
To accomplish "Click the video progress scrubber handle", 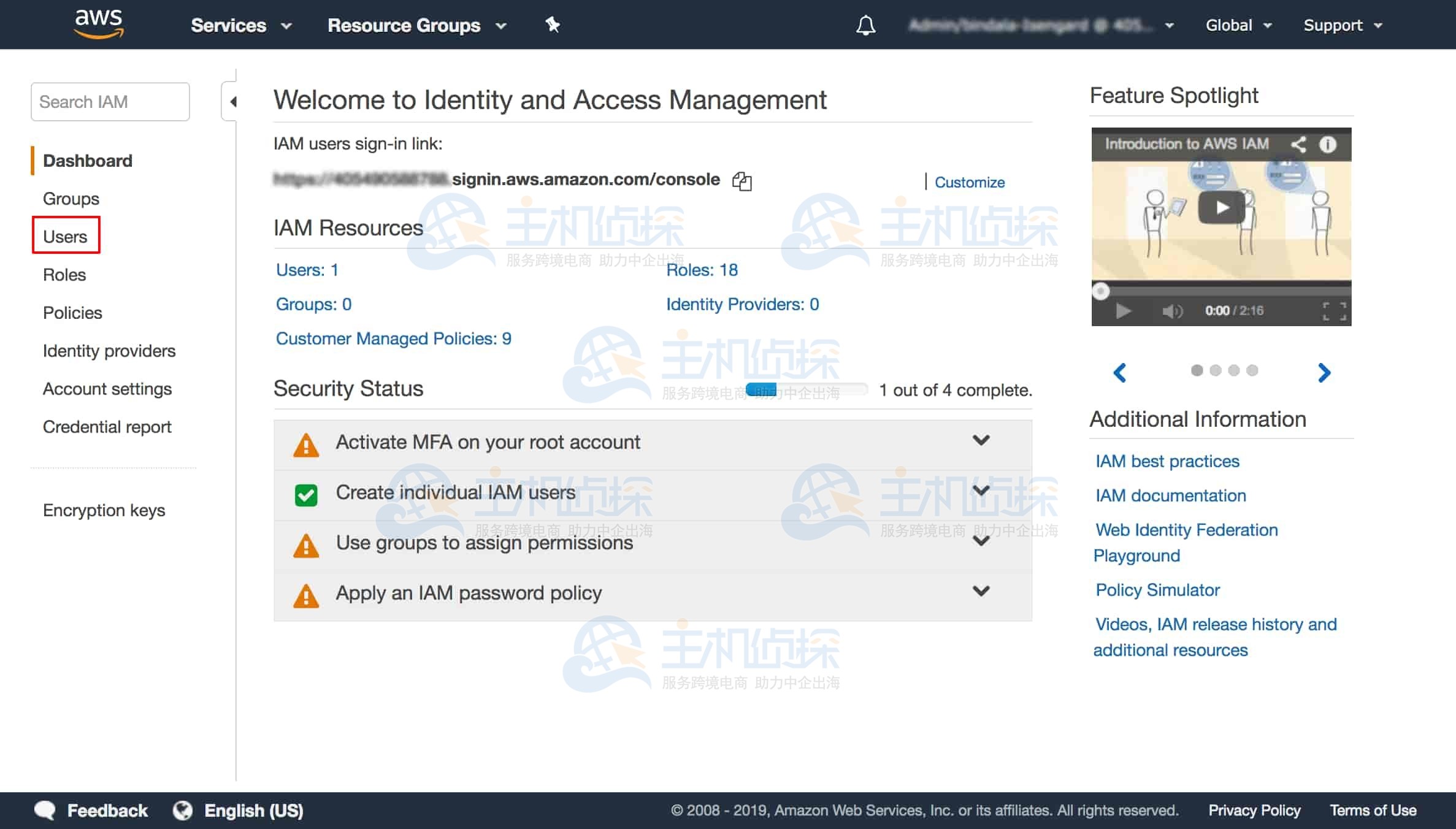I will pos(1101,291).
